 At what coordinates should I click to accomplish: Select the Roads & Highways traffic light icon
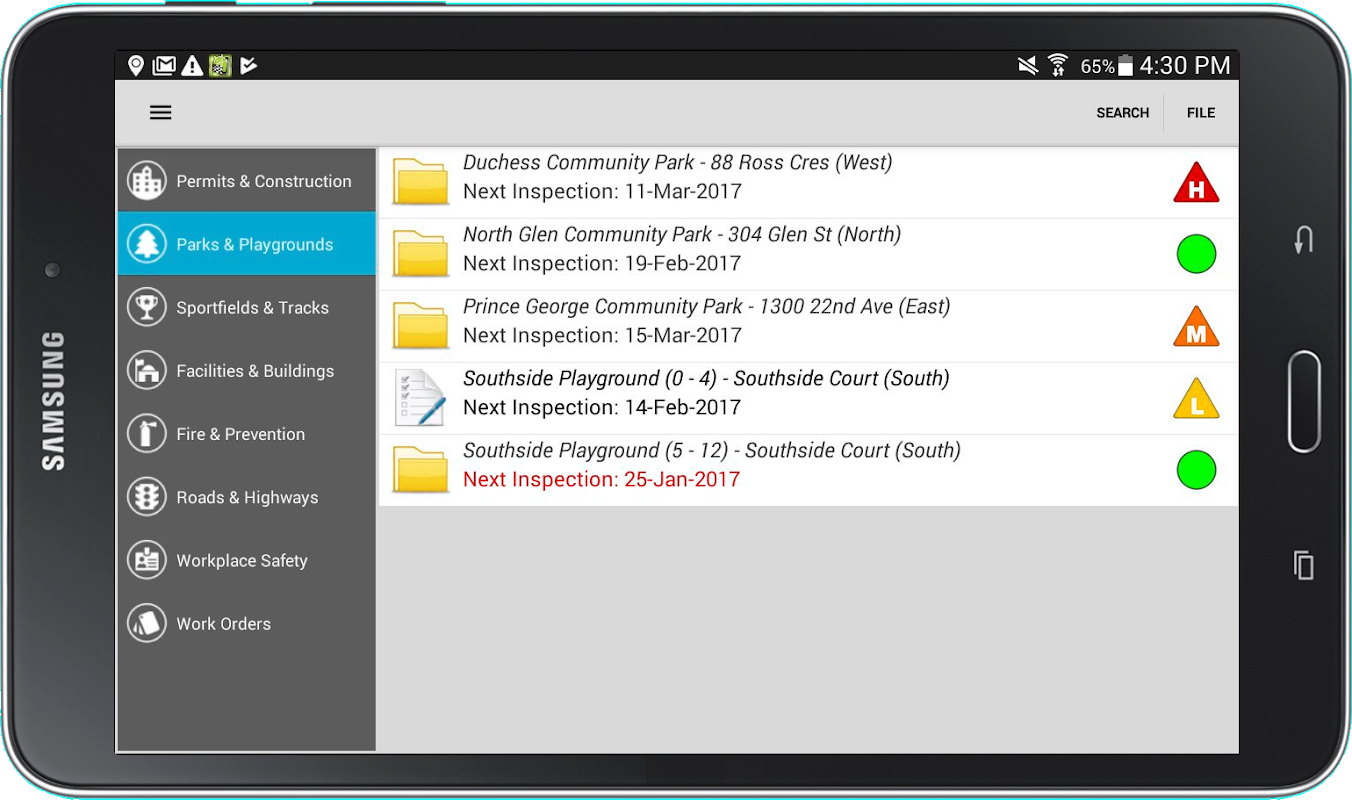[x=147, y=497]
